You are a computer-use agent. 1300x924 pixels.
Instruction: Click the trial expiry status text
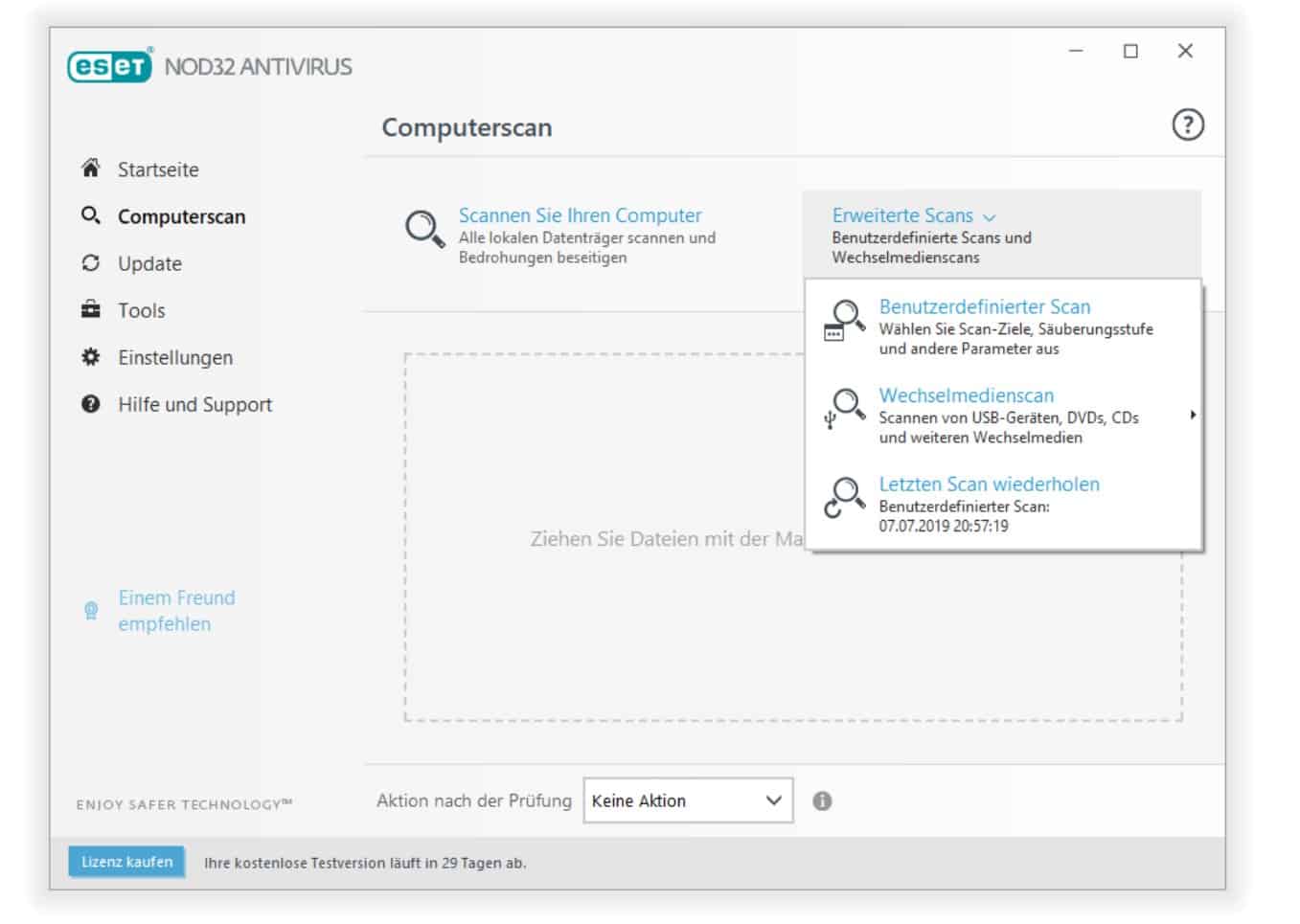pos(365,863)
